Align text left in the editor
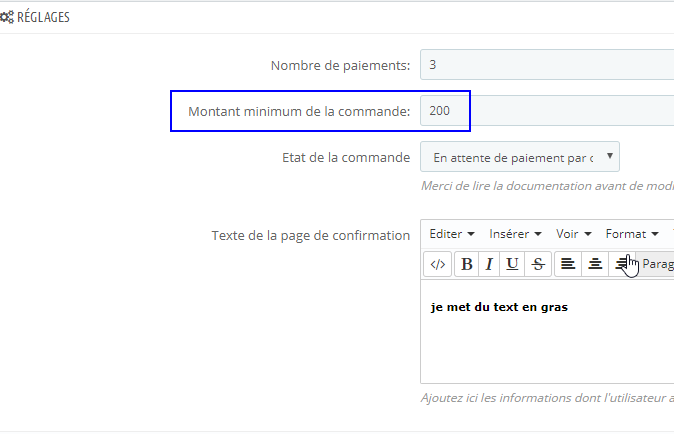 (x=568, y=264)
